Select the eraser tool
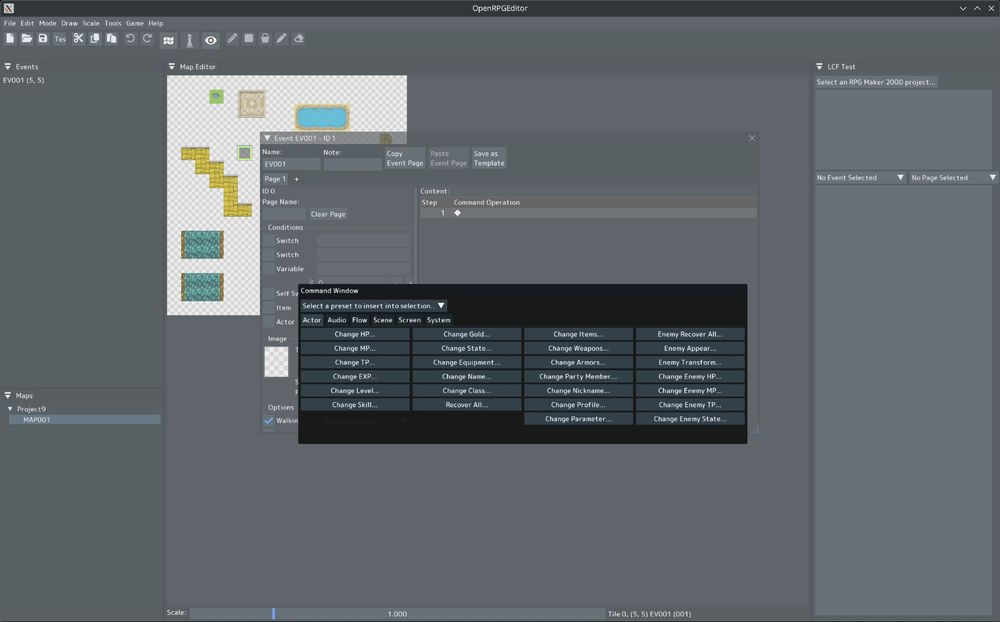The width and height of the screenshot is (1000, 622). pyautogui.click(x=298, y=39)
